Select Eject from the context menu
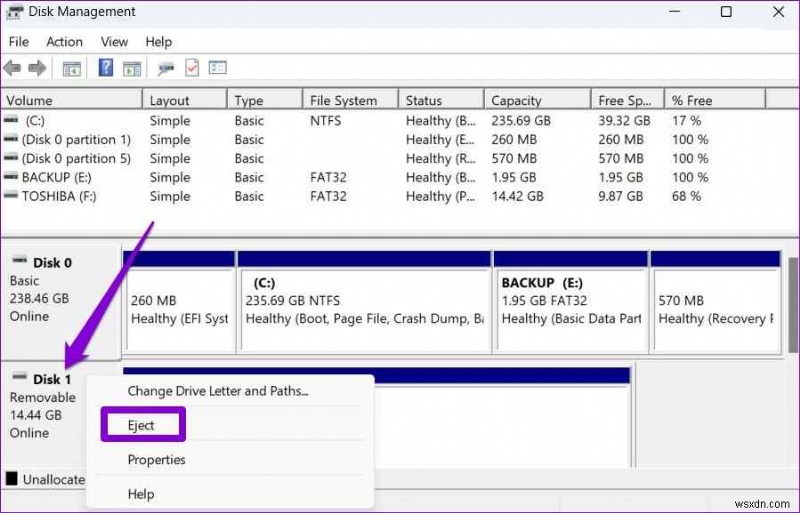The image size is (800, 513). 143,425
